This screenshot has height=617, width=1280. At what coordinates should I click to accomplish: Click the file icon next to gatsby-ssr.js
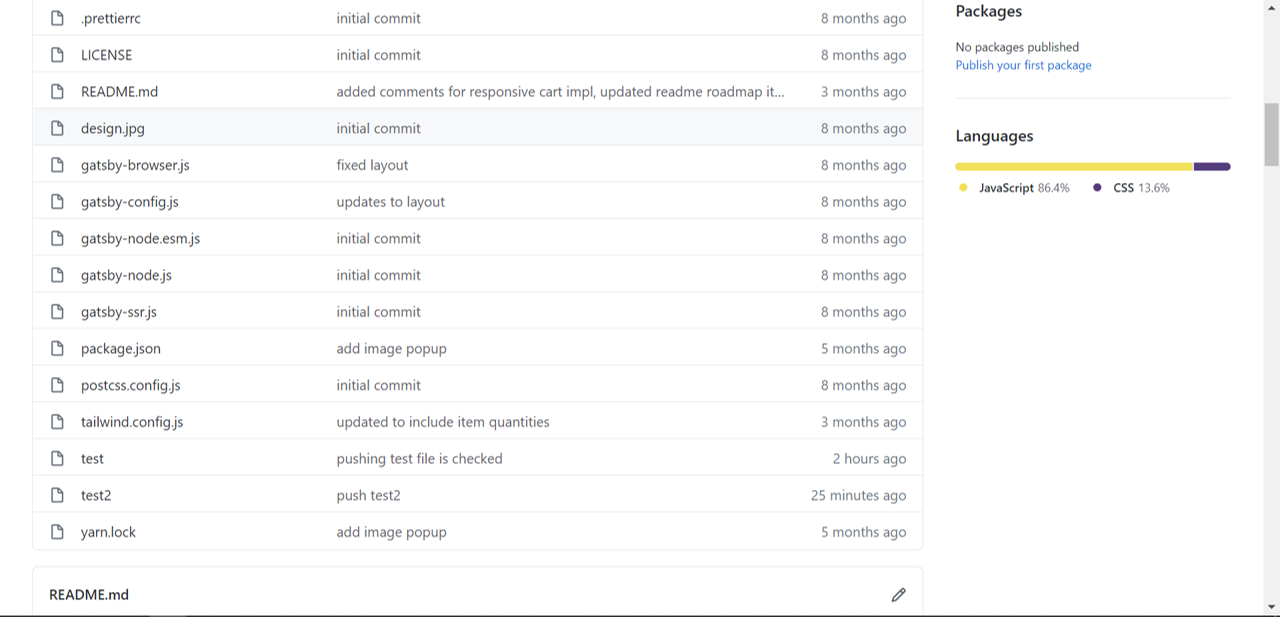coord(58,312)
